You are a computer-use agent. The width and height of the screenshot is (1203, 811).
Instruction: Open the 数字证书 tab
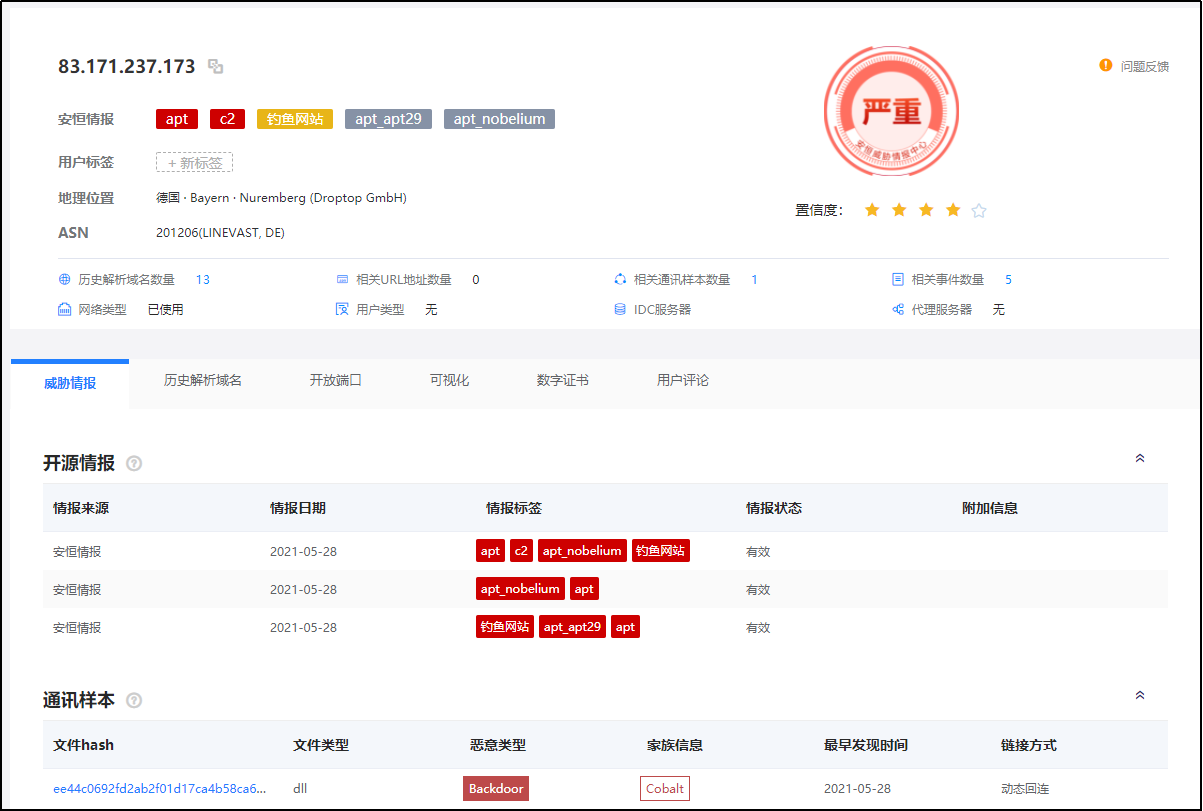coord(563,381)
